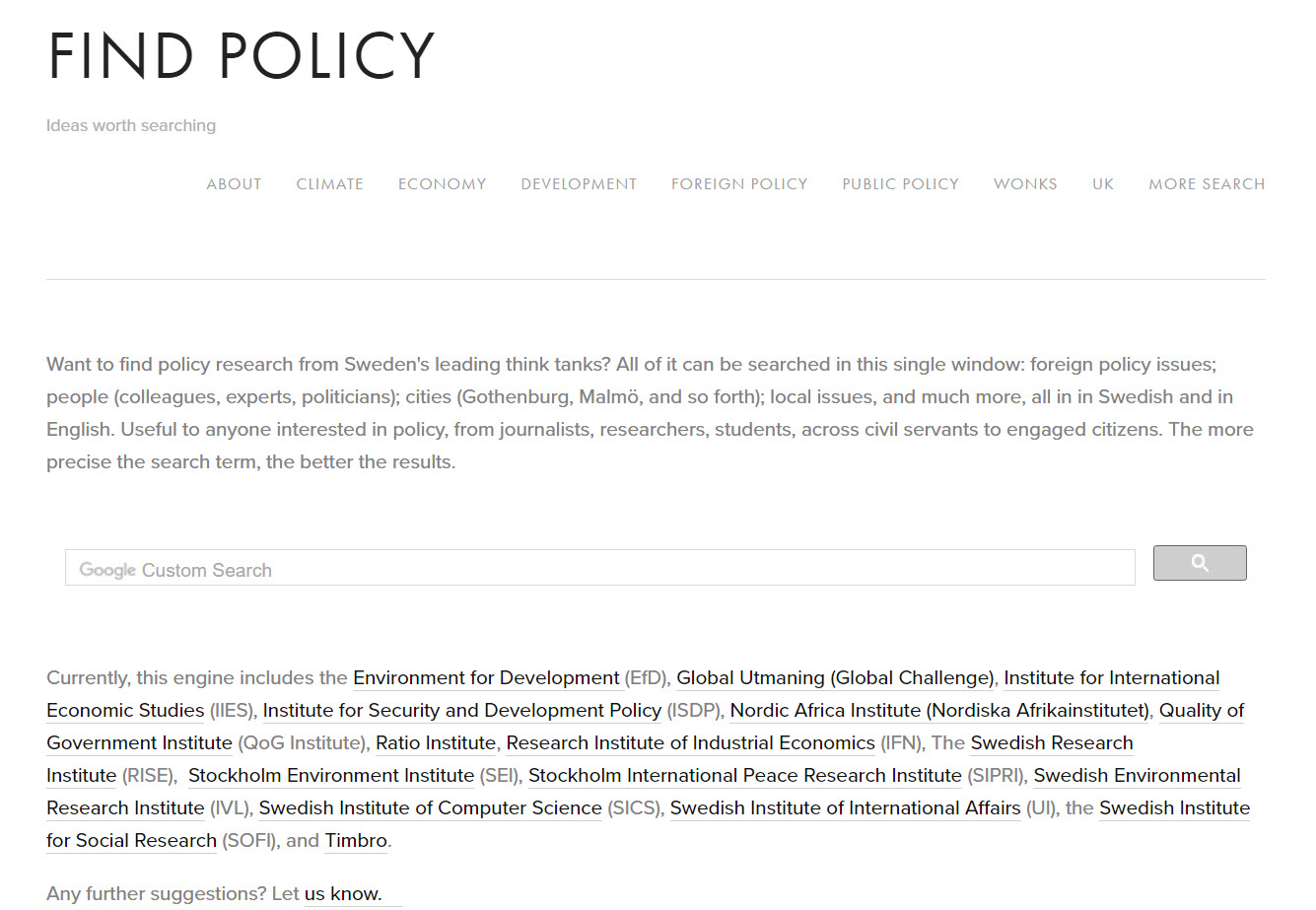This screenshot has width=1316, height=910.
Task: Open Institute for Security and Development Policy
Action: pyautogui.click(x=462, y=711)
